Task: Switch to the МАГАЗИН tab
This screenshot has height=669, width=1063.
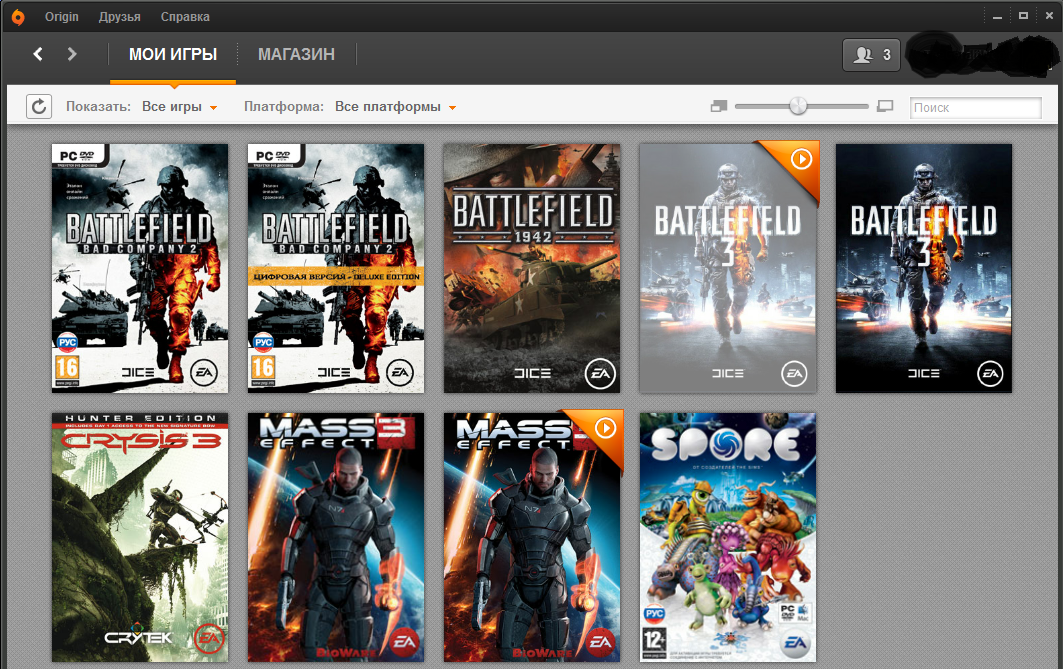Action: point(296,54)
